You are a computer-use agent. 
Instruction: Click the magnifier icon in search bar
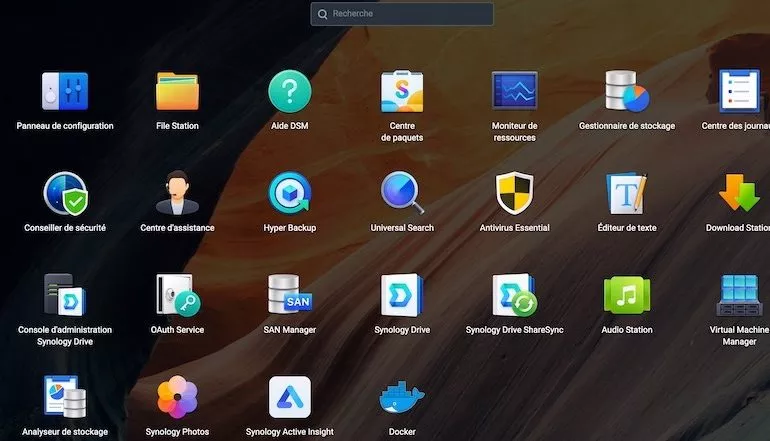pos(323,14)
